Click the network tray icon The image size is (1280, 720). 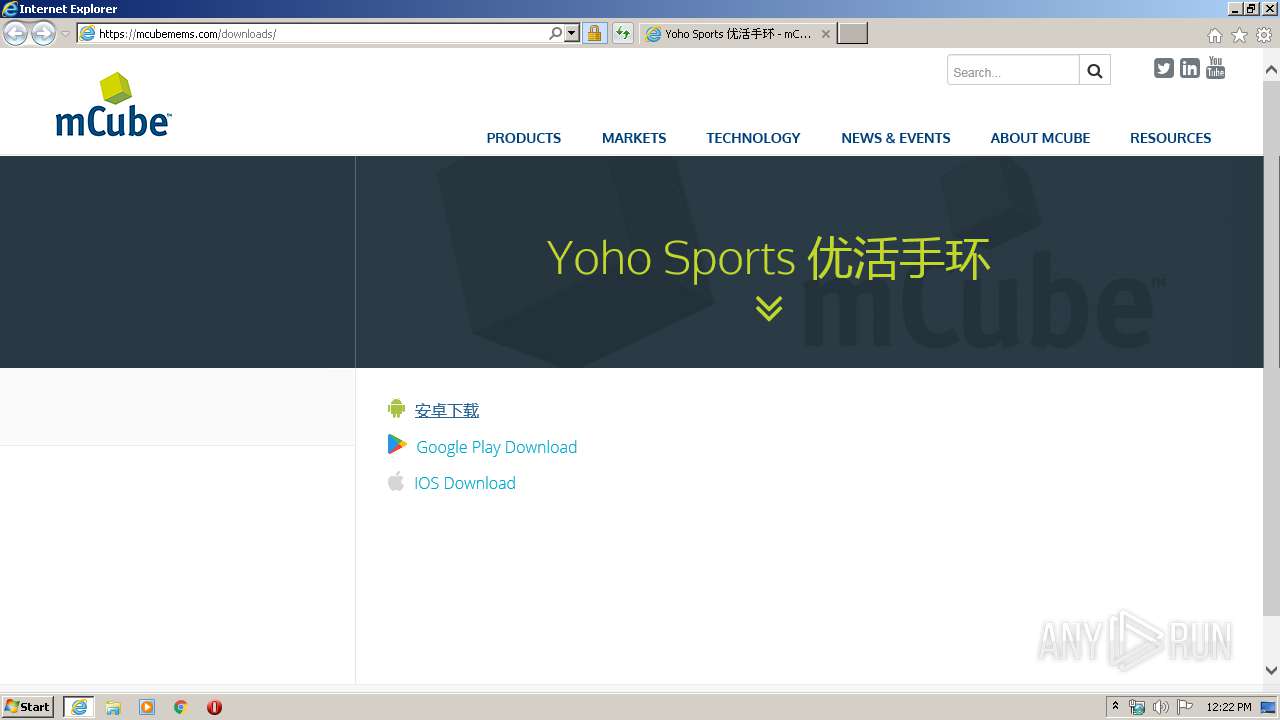(x=1137, y=707)
